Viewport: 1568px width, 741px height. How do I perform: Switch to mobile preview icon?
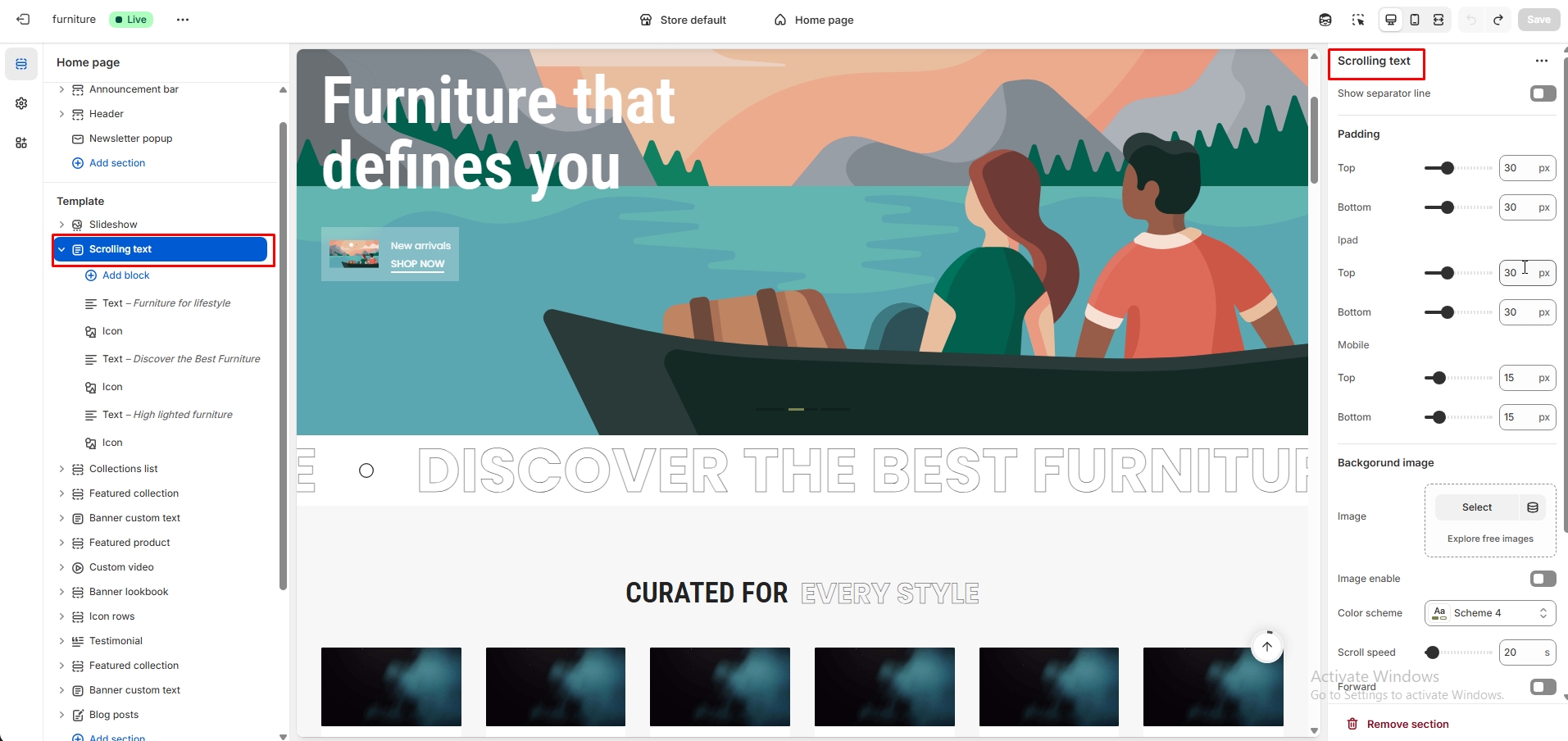(1415, 20)
